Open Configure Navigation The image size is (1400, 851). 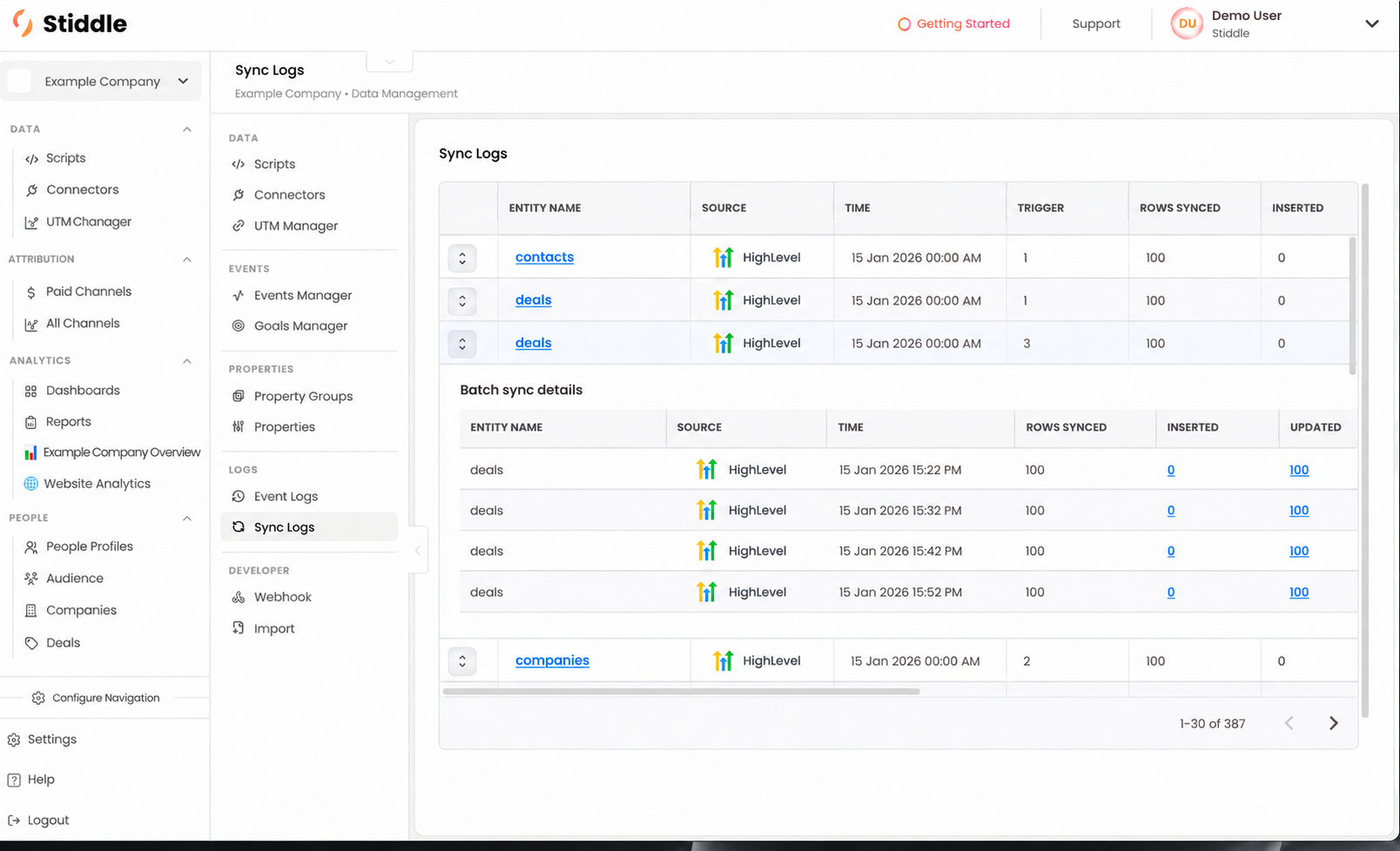click(96, 698)
